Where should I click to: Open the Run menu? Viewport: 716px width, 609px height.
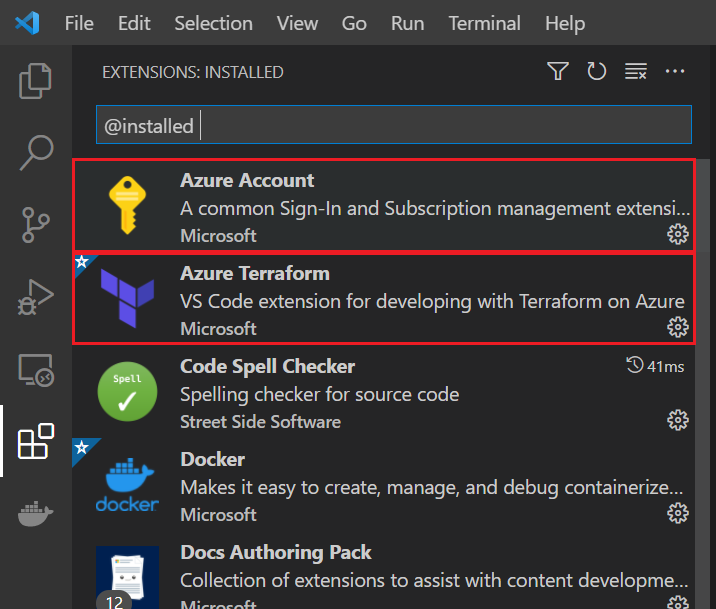tap(407, 23)
